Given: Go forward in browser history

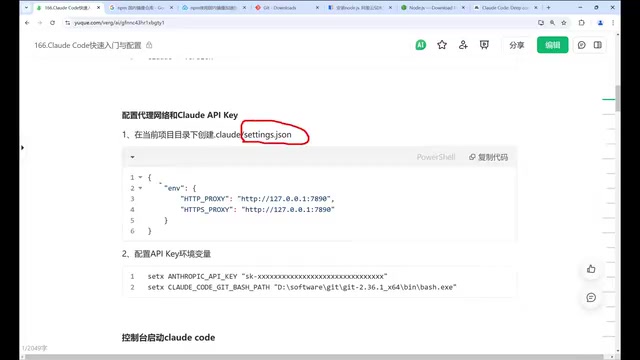Looking at the screenshot, I should (40, 23).
